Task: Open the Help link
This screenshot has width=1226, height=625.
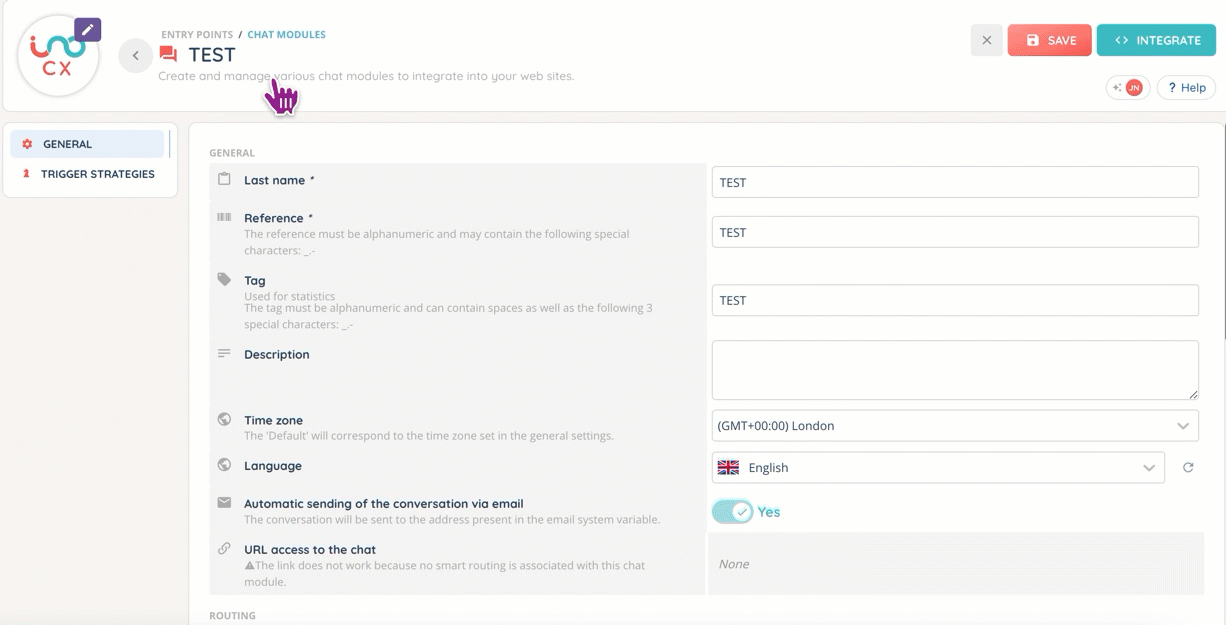Action: 1186,88
